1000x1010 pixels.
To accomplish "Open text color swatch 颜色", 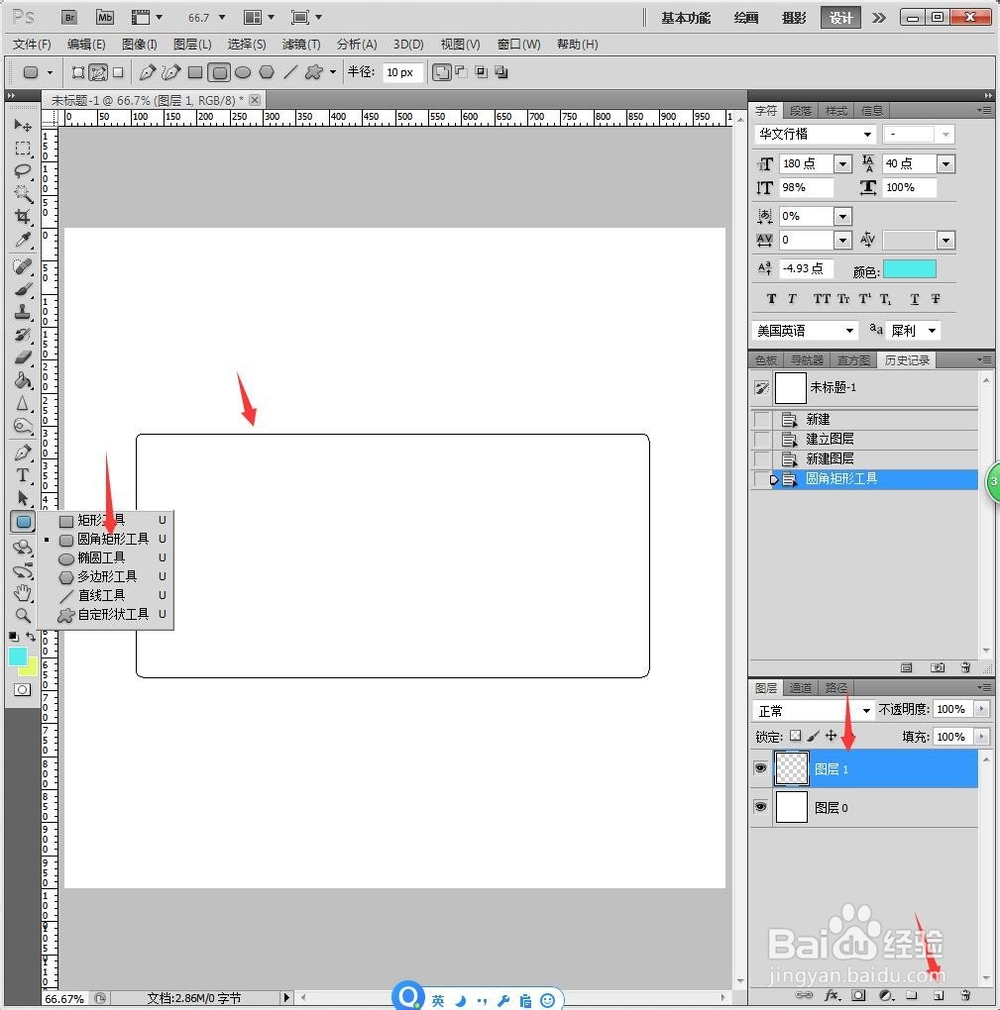I will click(909, 269).
